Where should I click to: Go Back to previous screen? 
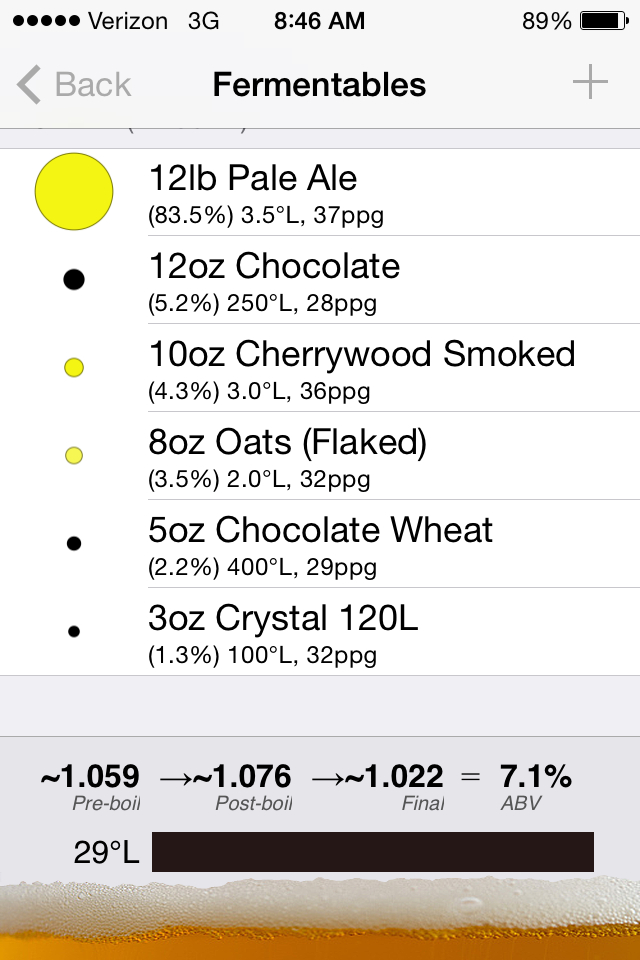click(73, 84)
